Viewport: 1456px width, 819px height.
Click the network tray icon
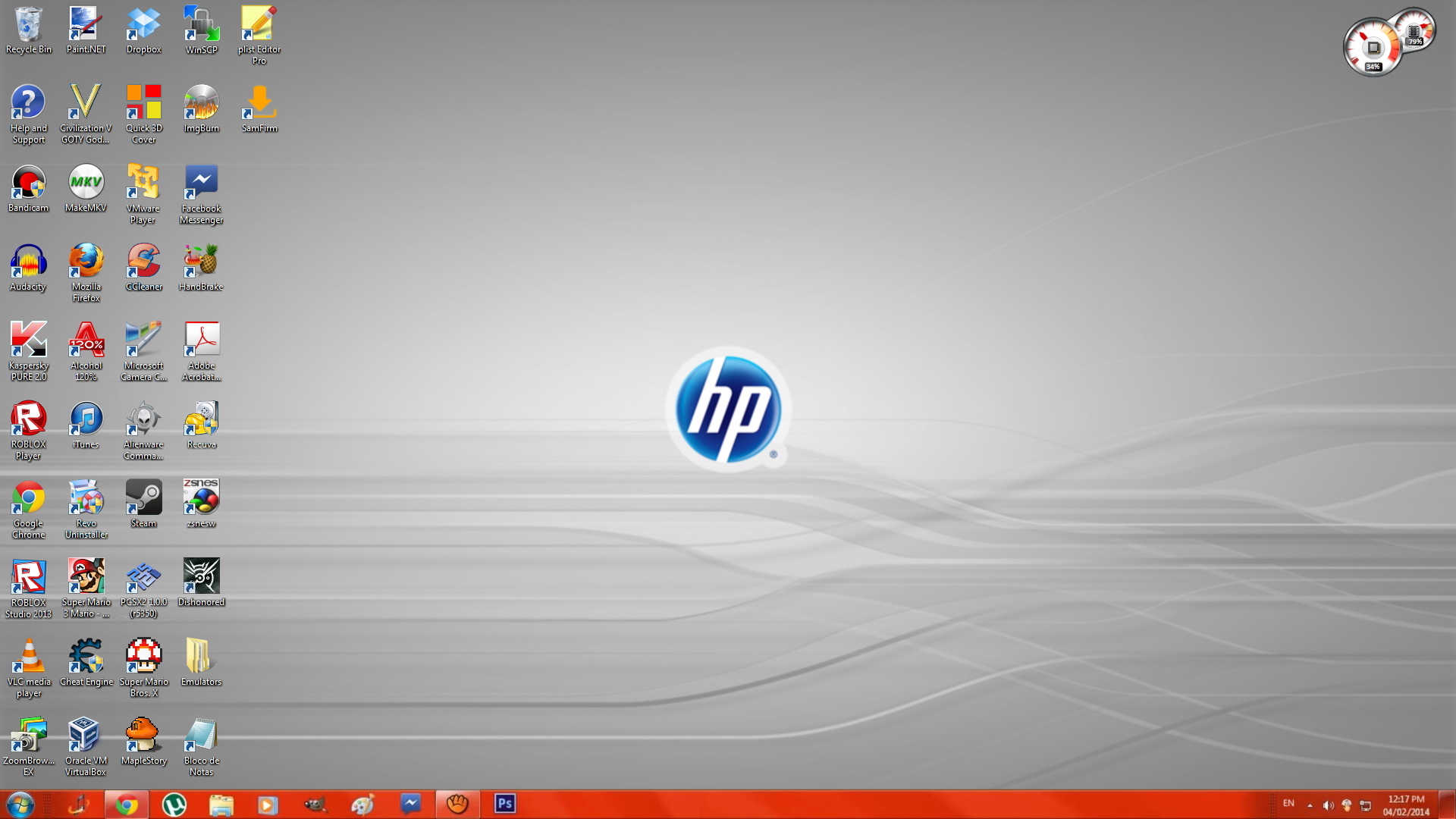coord(1365,805)
